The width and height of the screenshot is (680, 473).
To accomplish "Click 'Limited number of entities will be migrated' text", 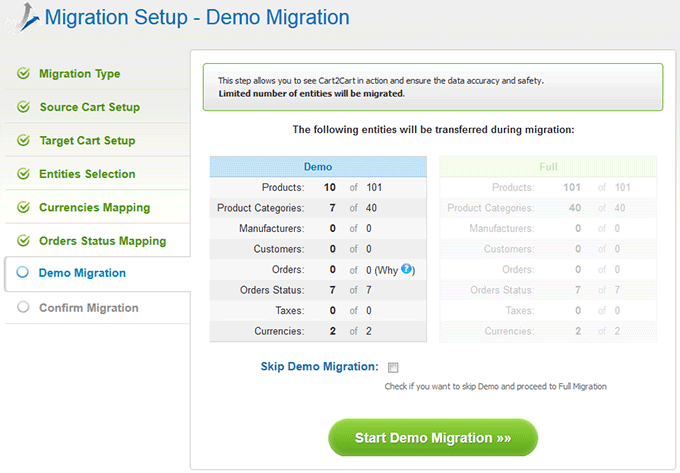I will pyautogui.click(x=311, y=94).
